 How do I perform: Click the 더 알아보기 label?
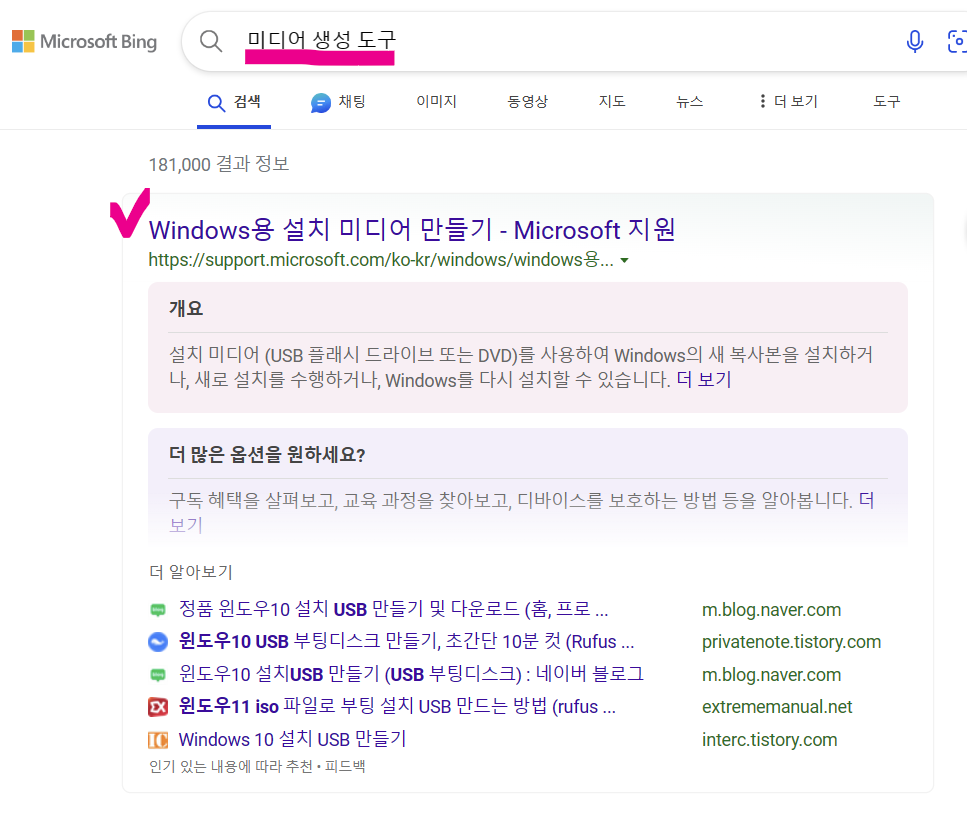tap(191, 572)
